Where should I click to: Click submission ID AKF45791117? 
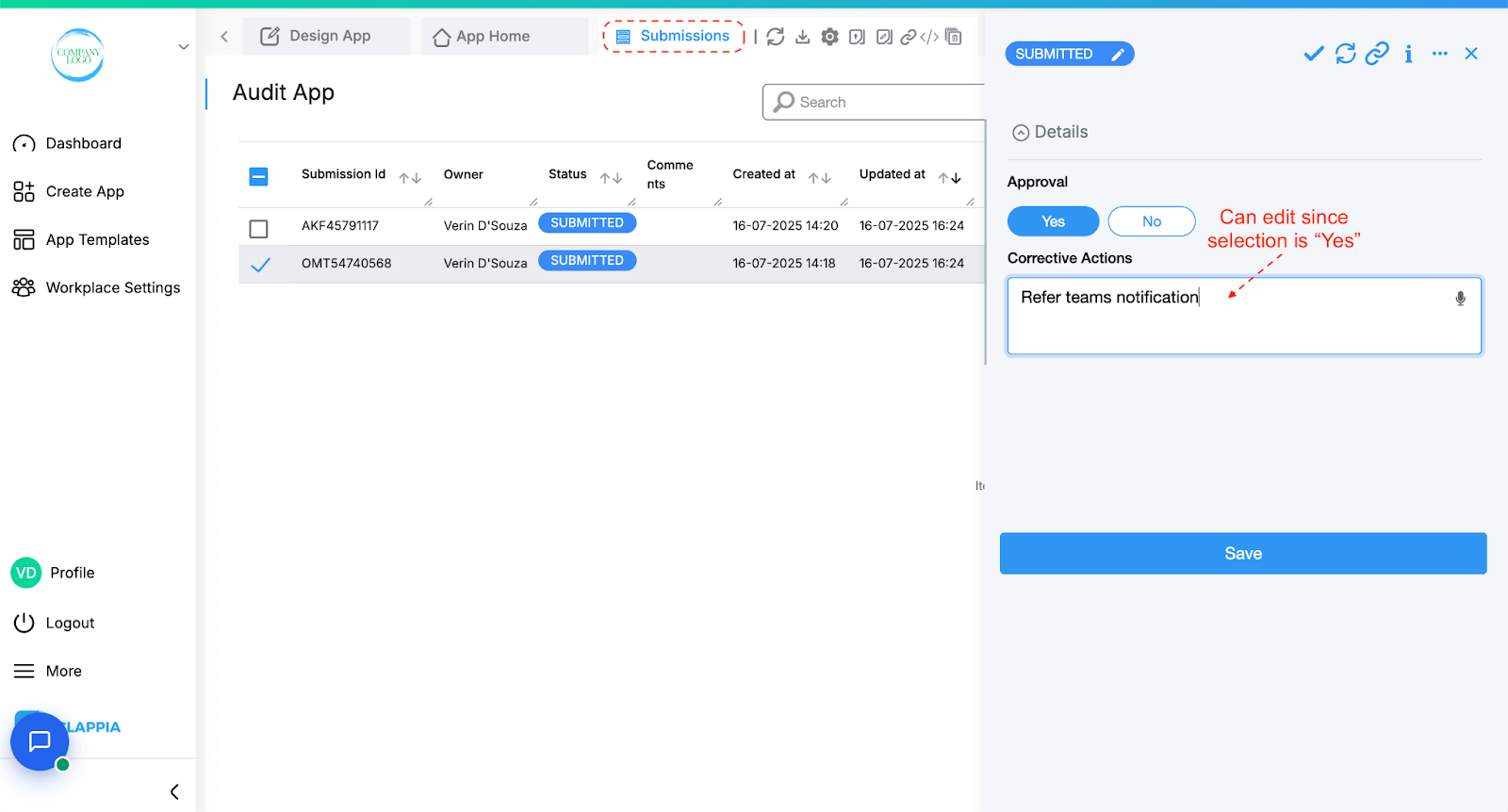pyautogui.click(x=340, y=226)
